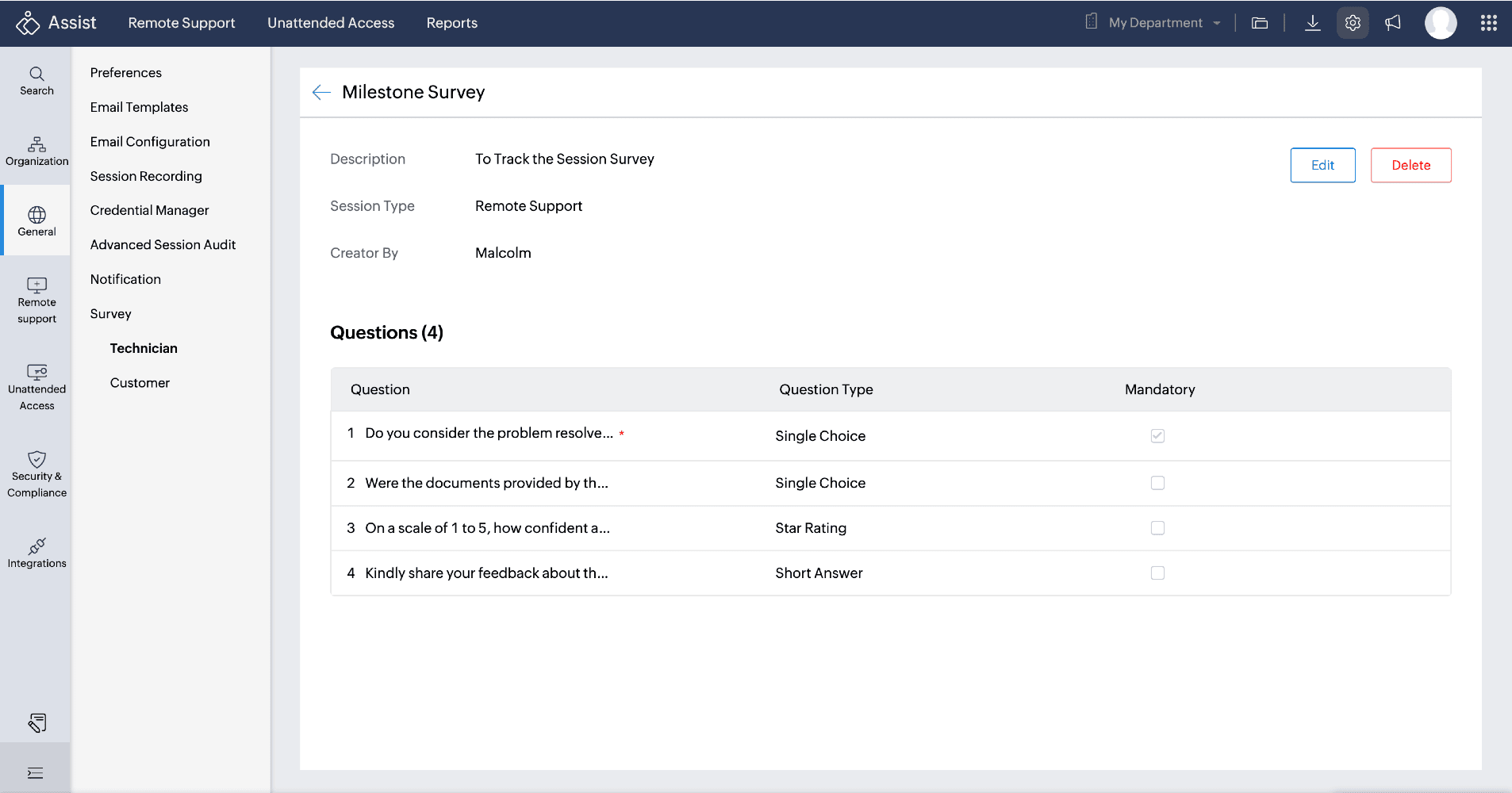The width and height of the screenshot is (1512, 793).
Task: Toggle mandatory checkbox for question 1
Action: click(x=1157, y=436)
